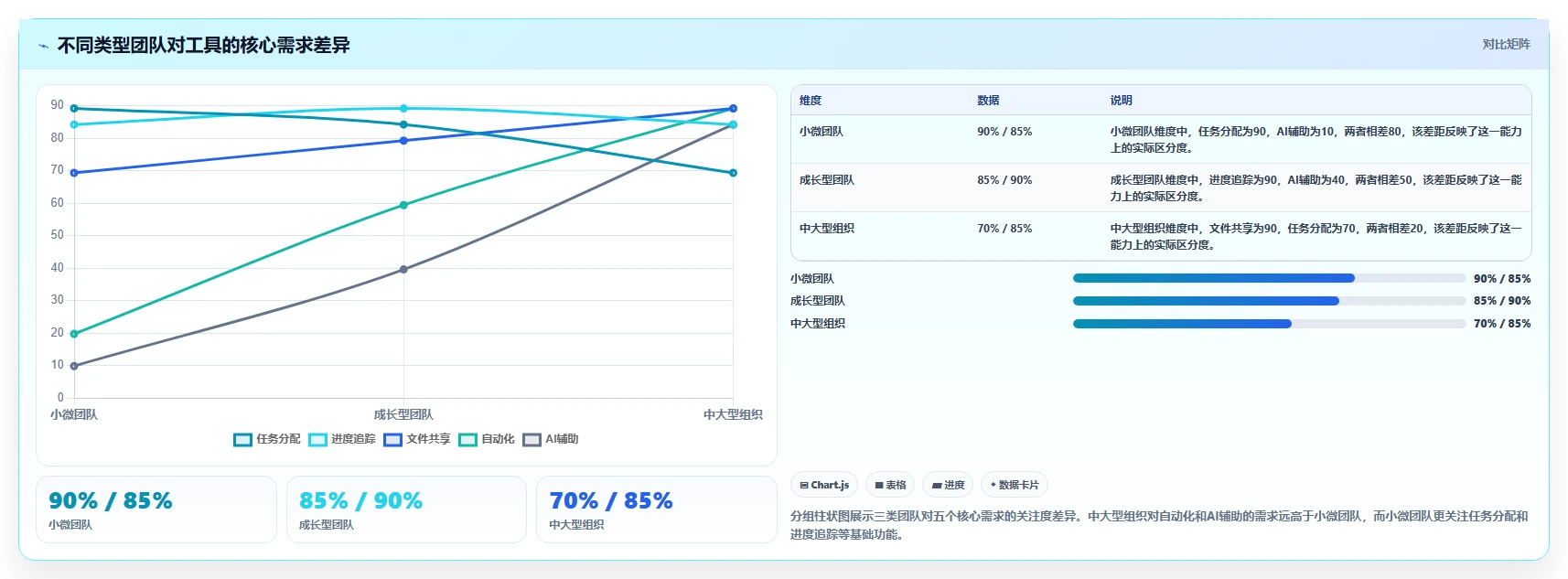Image resolution: width=1568 pixels, height=579 pixels.
Task: Click the header icon beside 不同类型团队 title
Action: [43, 46]
